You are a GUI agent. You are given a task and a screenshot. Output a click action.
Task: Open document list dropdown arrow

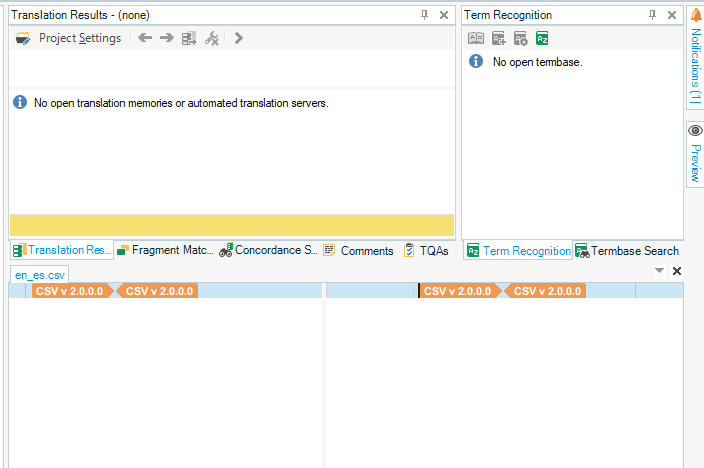click(x=659, y=271)
